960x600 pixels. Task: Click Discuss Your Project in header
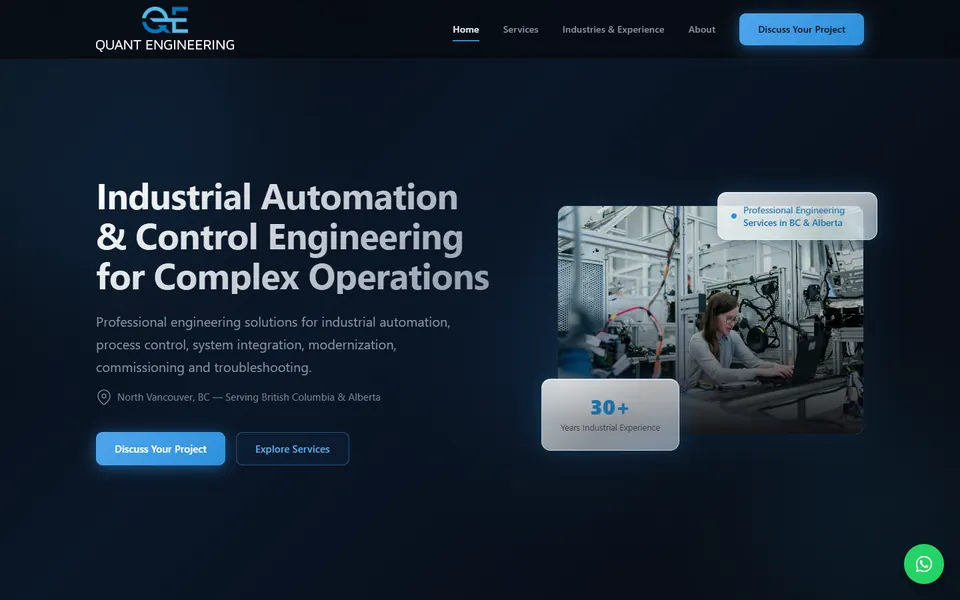[801, 29]
